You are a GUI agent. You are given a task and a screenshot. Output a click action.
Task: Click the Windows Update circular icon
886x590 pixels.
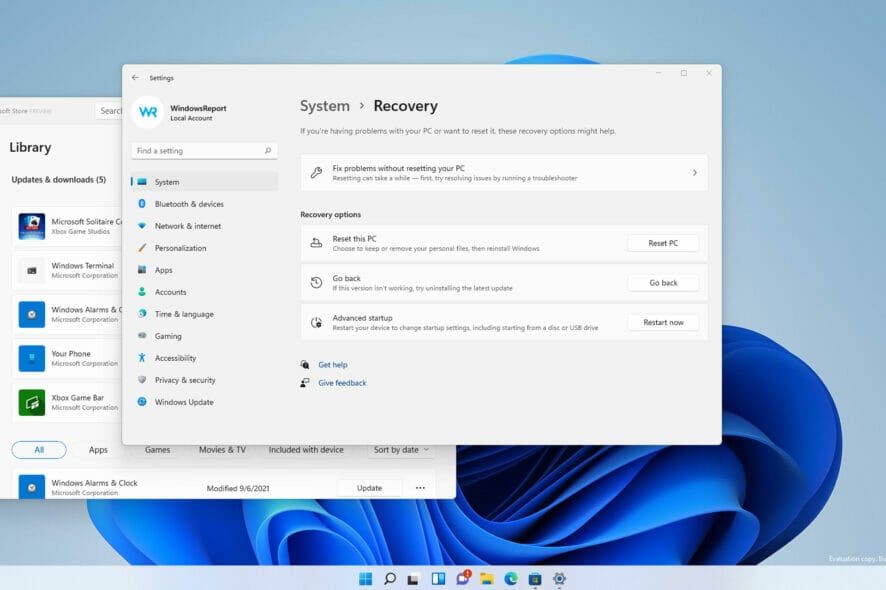(x=142, y=402)
